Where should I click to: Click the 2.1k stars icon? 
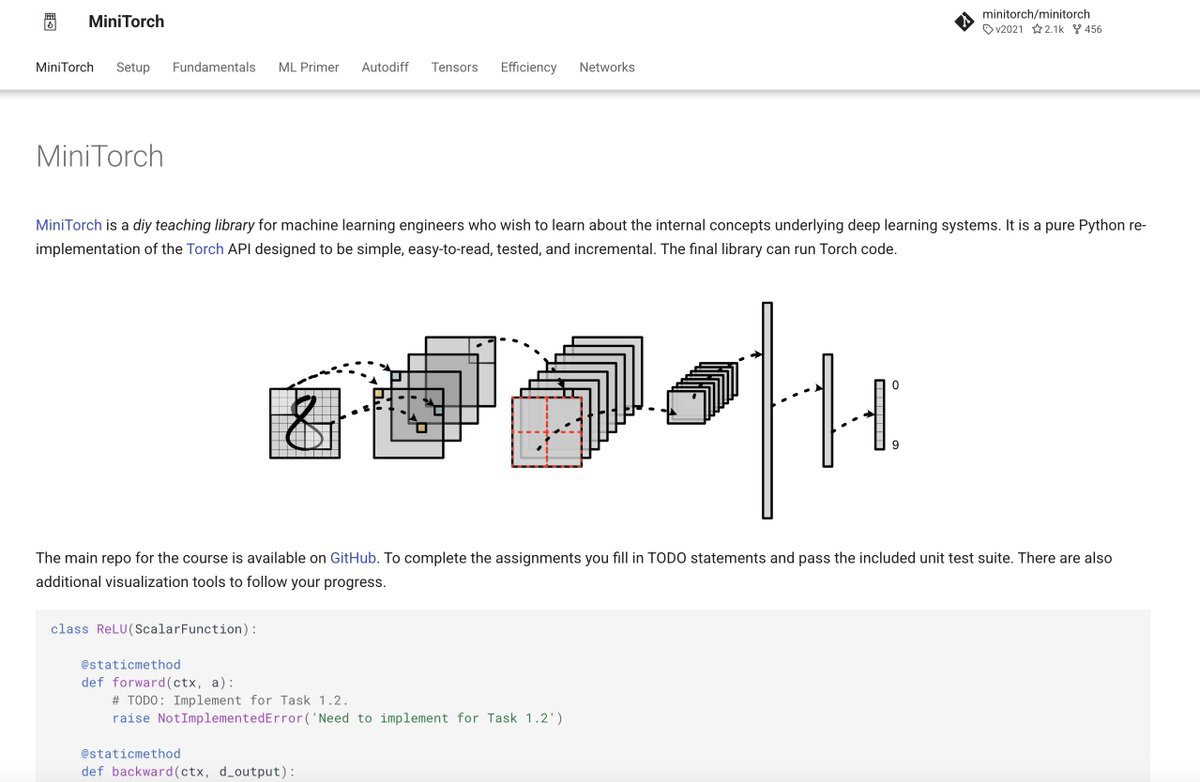point(1038,30)
